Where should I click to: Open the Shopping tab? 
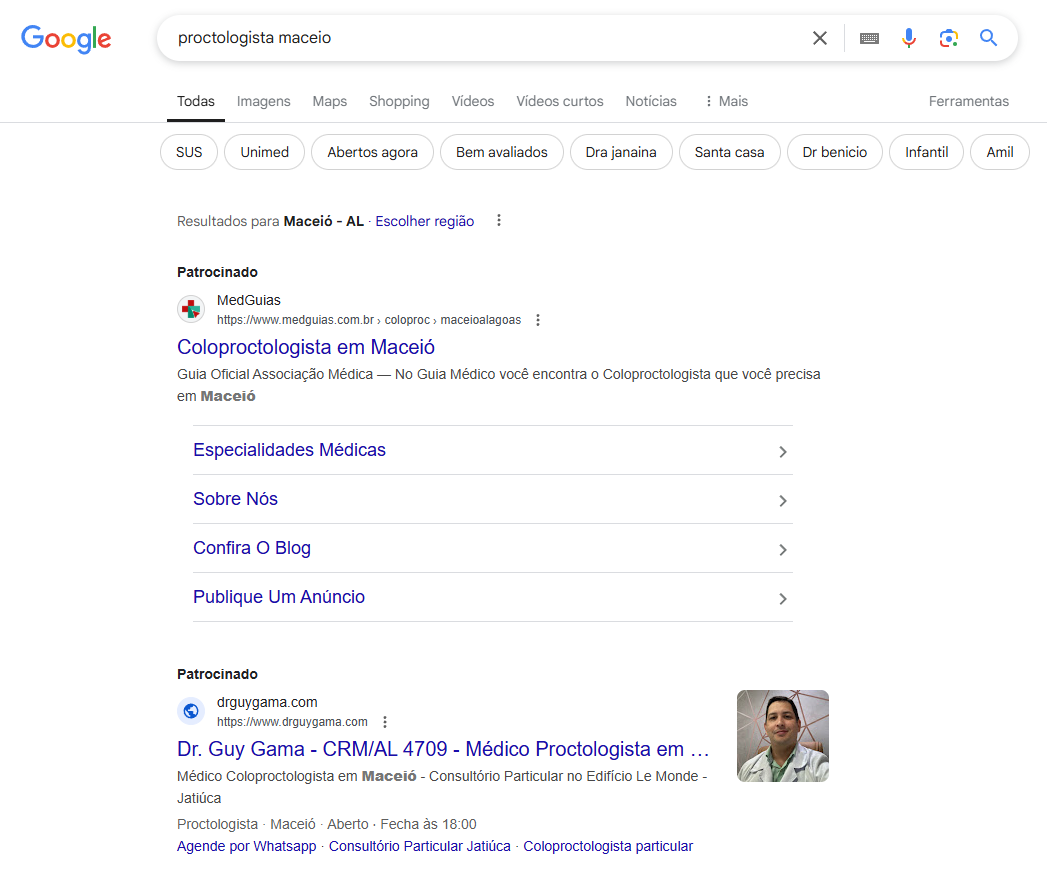tap(399, 101)
